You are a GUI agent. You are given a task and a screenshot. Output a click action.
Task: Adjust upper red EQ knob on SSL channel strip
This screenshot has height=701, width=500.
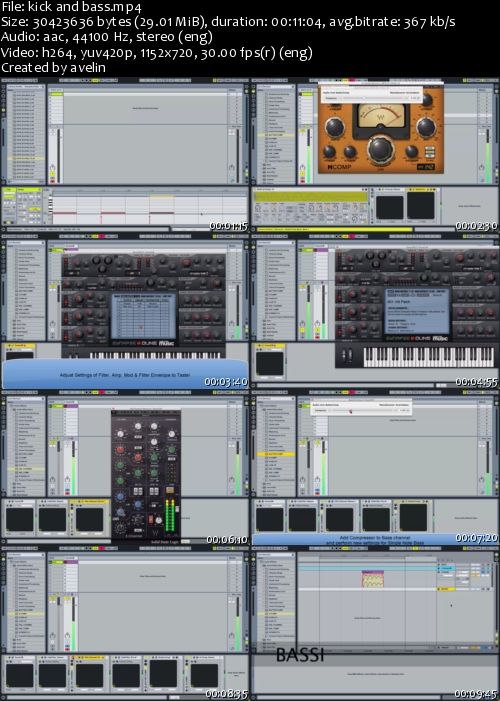(120, 450)
